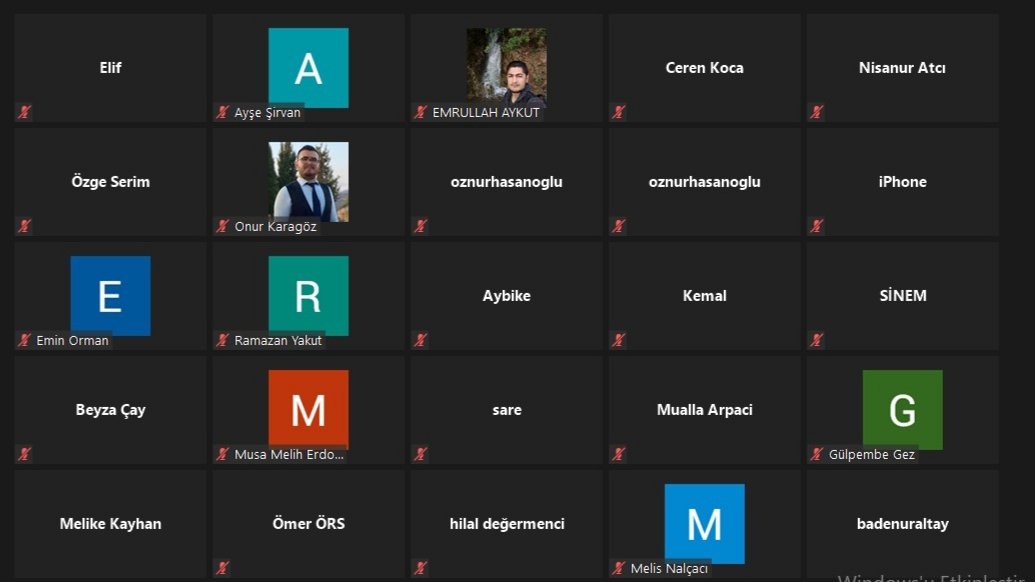Click muted mic icon beside Musa Melih Erdo...
Screen dimensions: 1035x582
pyautogui.click(x=222, y=454)
